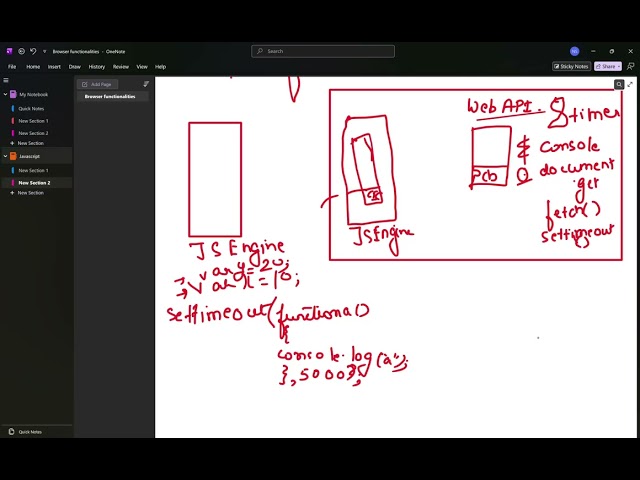
Task: Open the user account avatar
Action: click(574, 51)
